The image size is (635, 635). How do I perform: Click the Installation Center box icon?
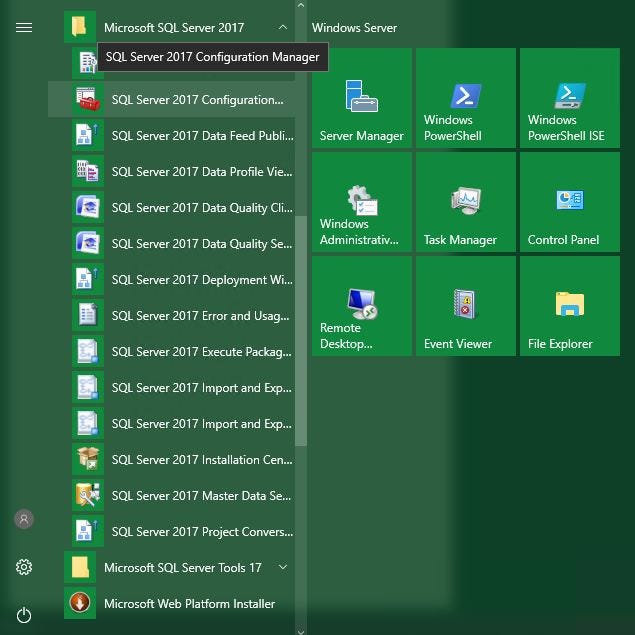coord(88,459)
